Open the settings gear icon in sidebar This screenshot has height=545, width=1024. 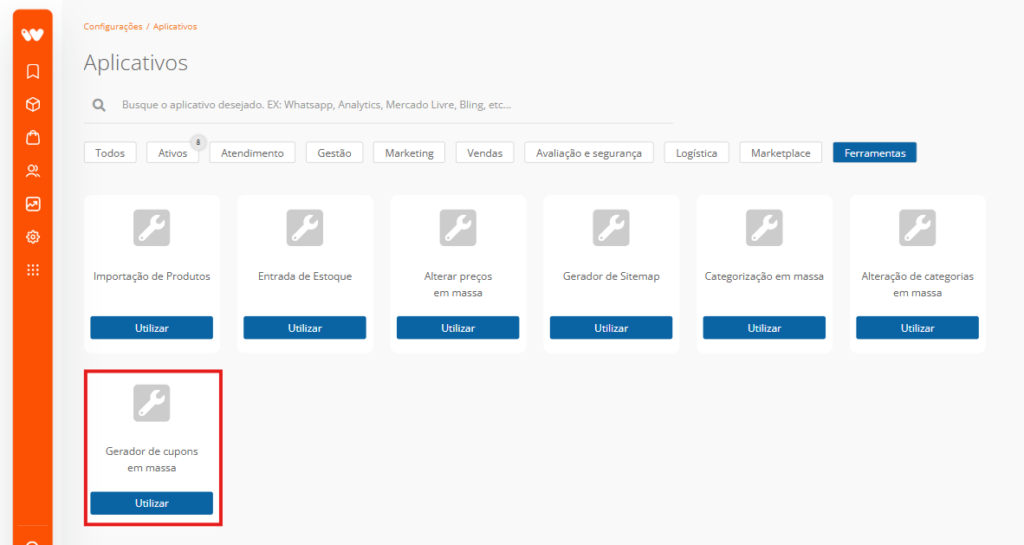(x=33, y=237)
